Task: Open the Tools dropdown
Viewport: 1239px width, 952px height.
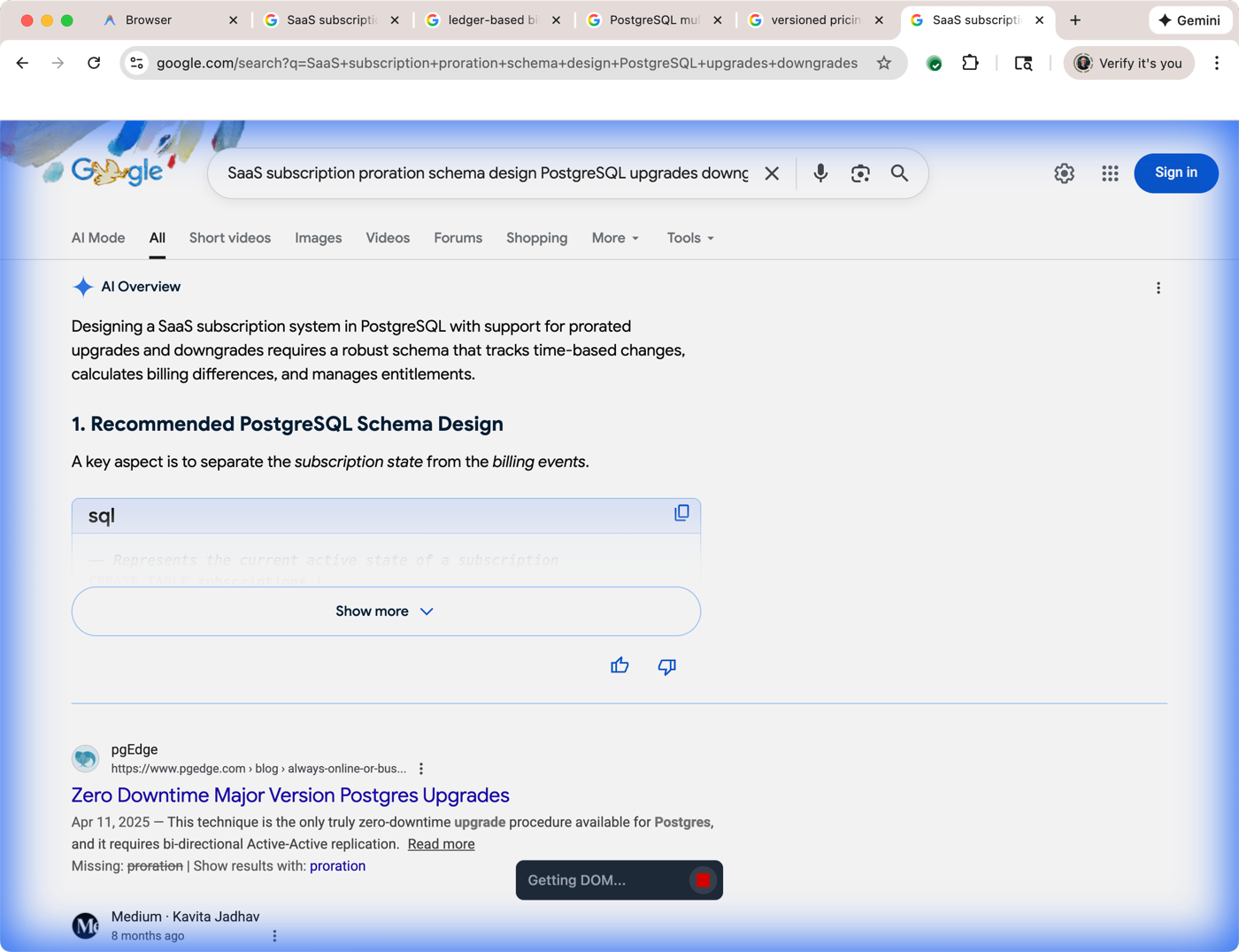Action: pyautogui.click(x=690, y=238)
